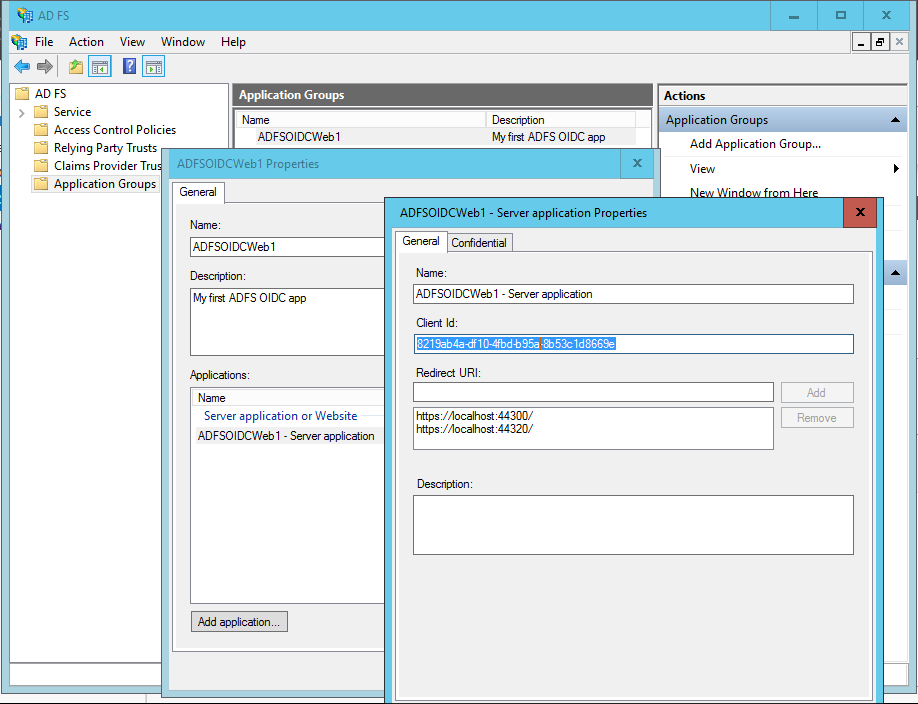
Task: Toggle Show/Hide Action Pane icon
Action: click(153, 67)
